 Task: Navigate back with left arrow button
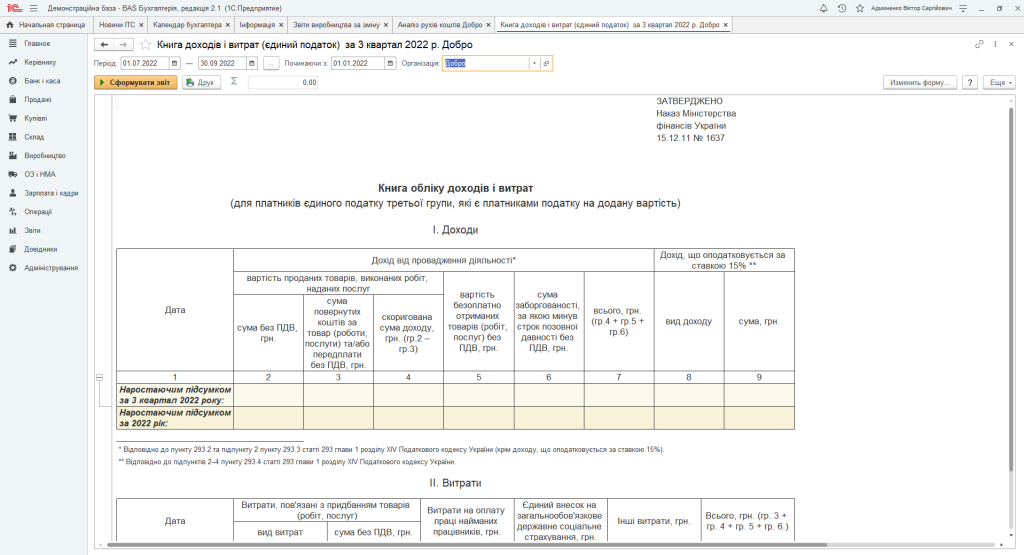coord(104,44)
